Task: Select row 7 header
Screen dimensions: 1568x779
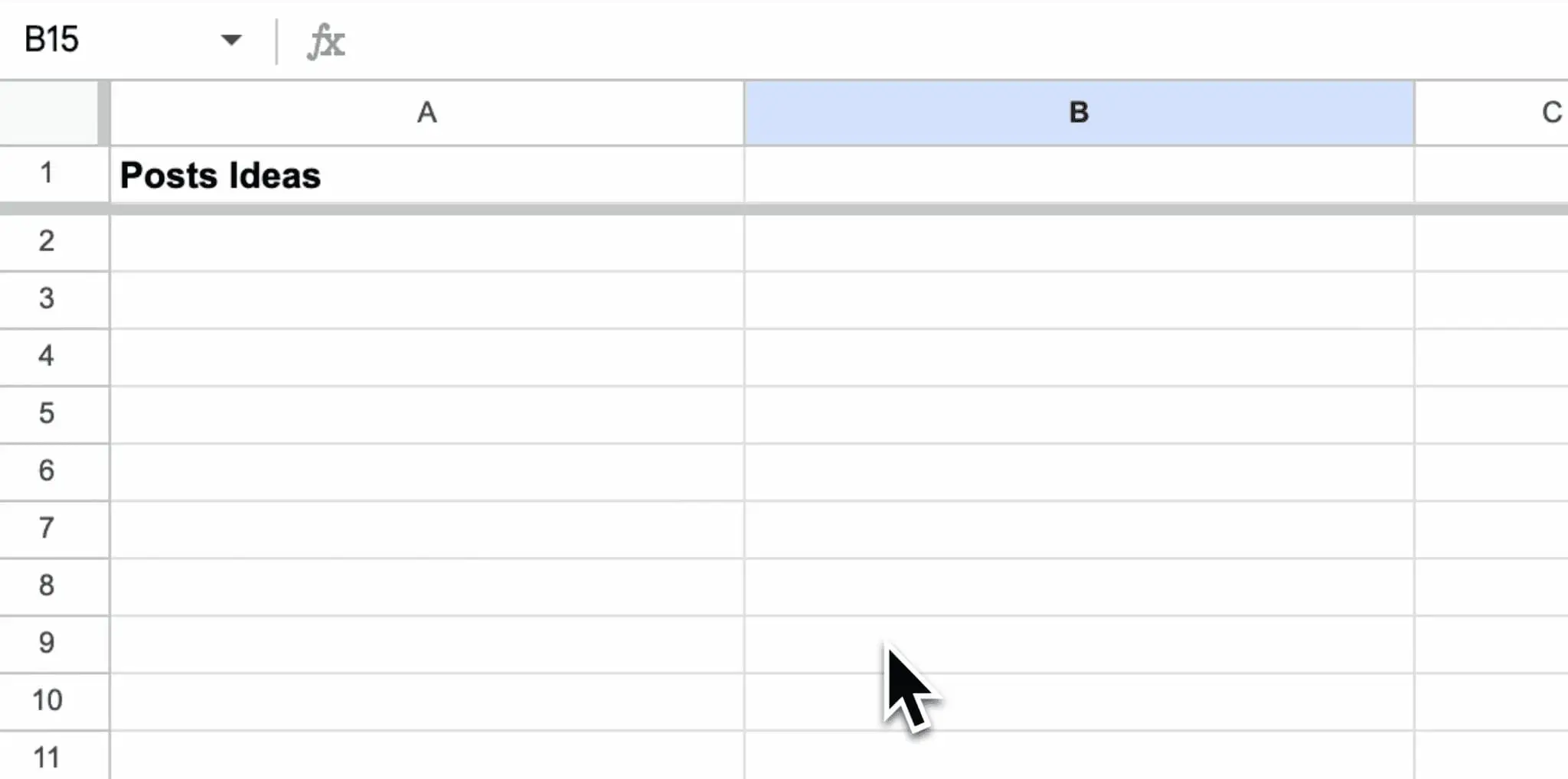Action: (x=47, y=528)
